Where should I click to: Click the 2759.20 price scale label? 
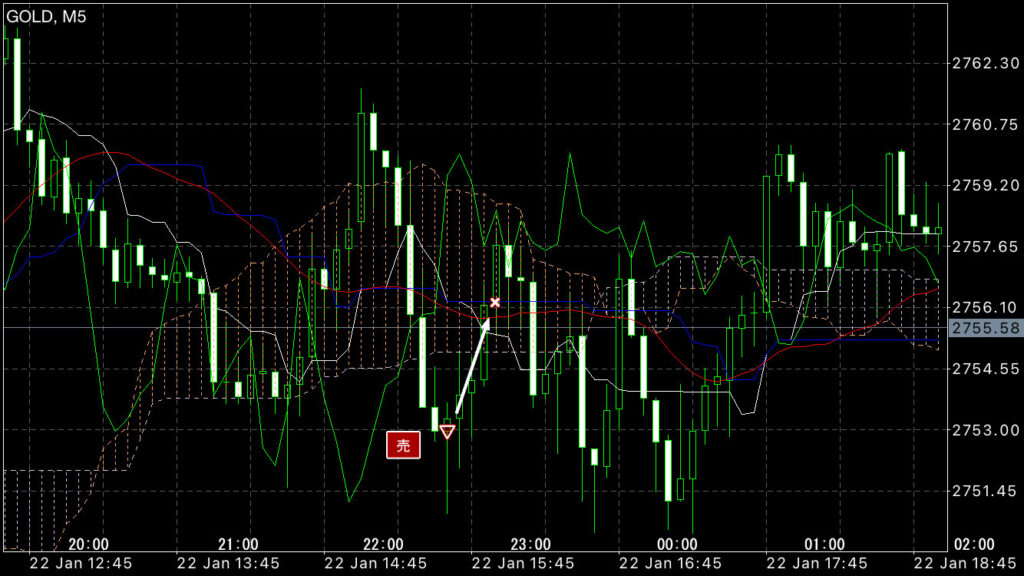click(985, 185)
